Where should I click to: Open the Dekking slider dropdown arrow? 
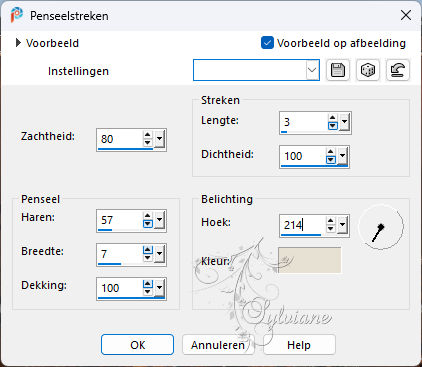click(160, 288)
